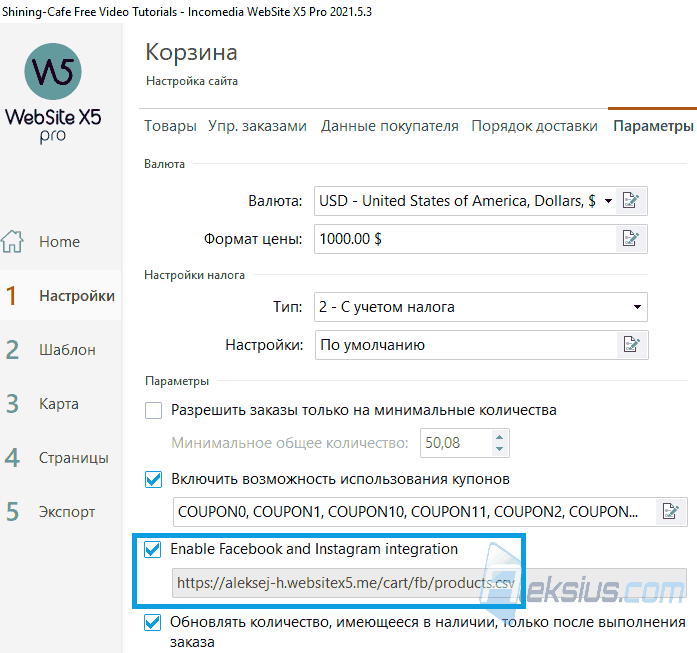Increase the minimum total quantity value
697x653 pixels.
500,437
